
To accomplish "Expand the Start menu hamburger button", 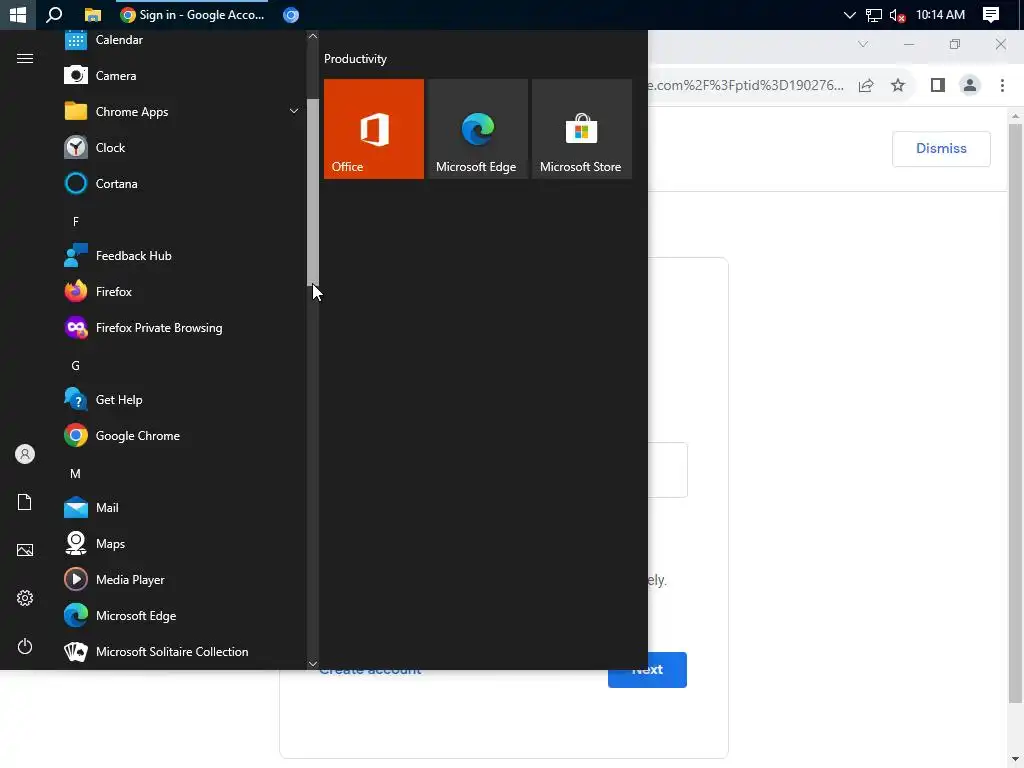I will tap(25, 59).
